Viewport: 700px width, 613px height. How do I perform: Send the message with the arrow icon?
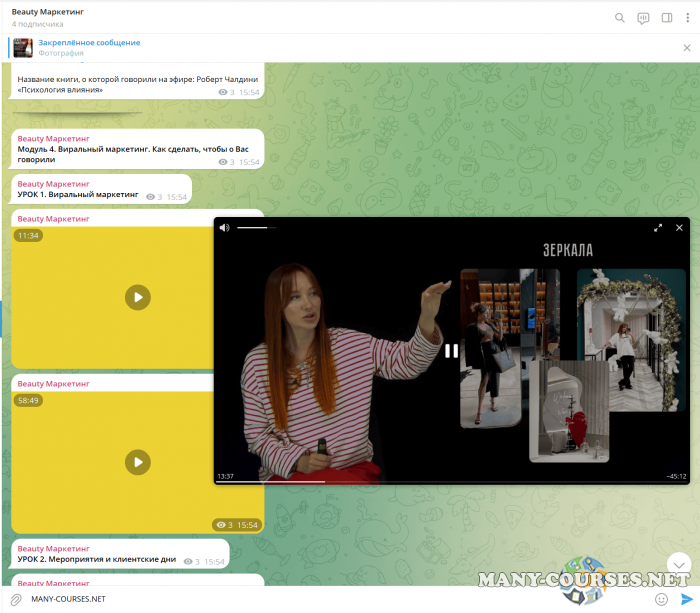tap(686, 599)
